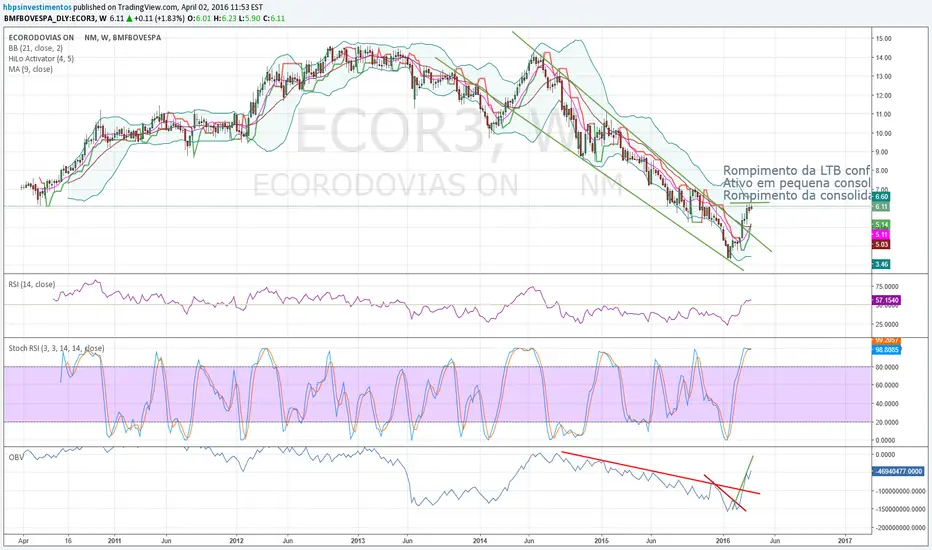Click the Apr label on time axis
This screenshot has width=932, height=550.
23,541
